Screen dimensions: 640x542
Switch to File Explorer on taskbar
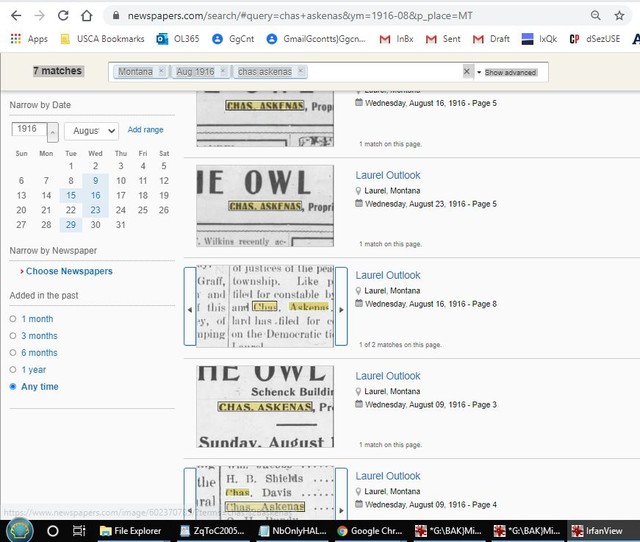131,531
